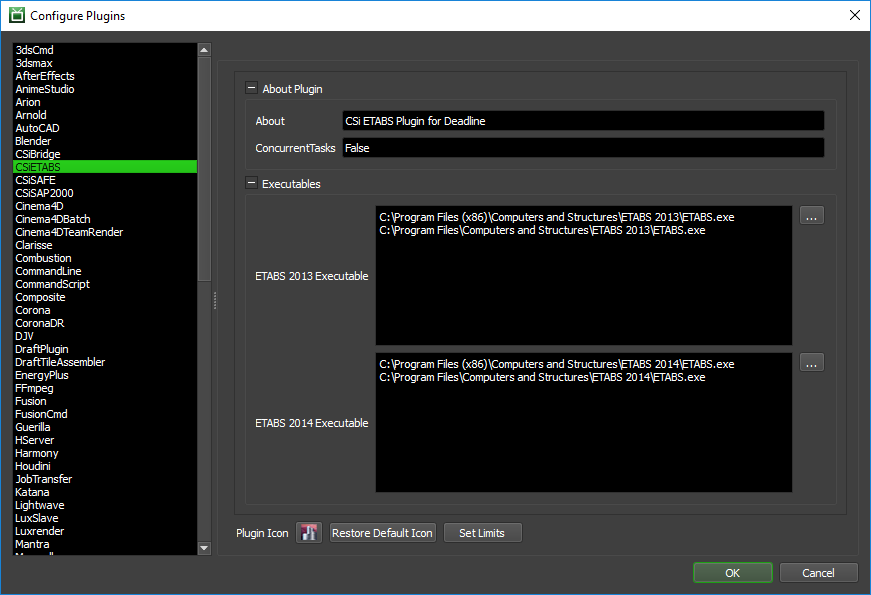Restore the default plugin icon

coord(383,533)
